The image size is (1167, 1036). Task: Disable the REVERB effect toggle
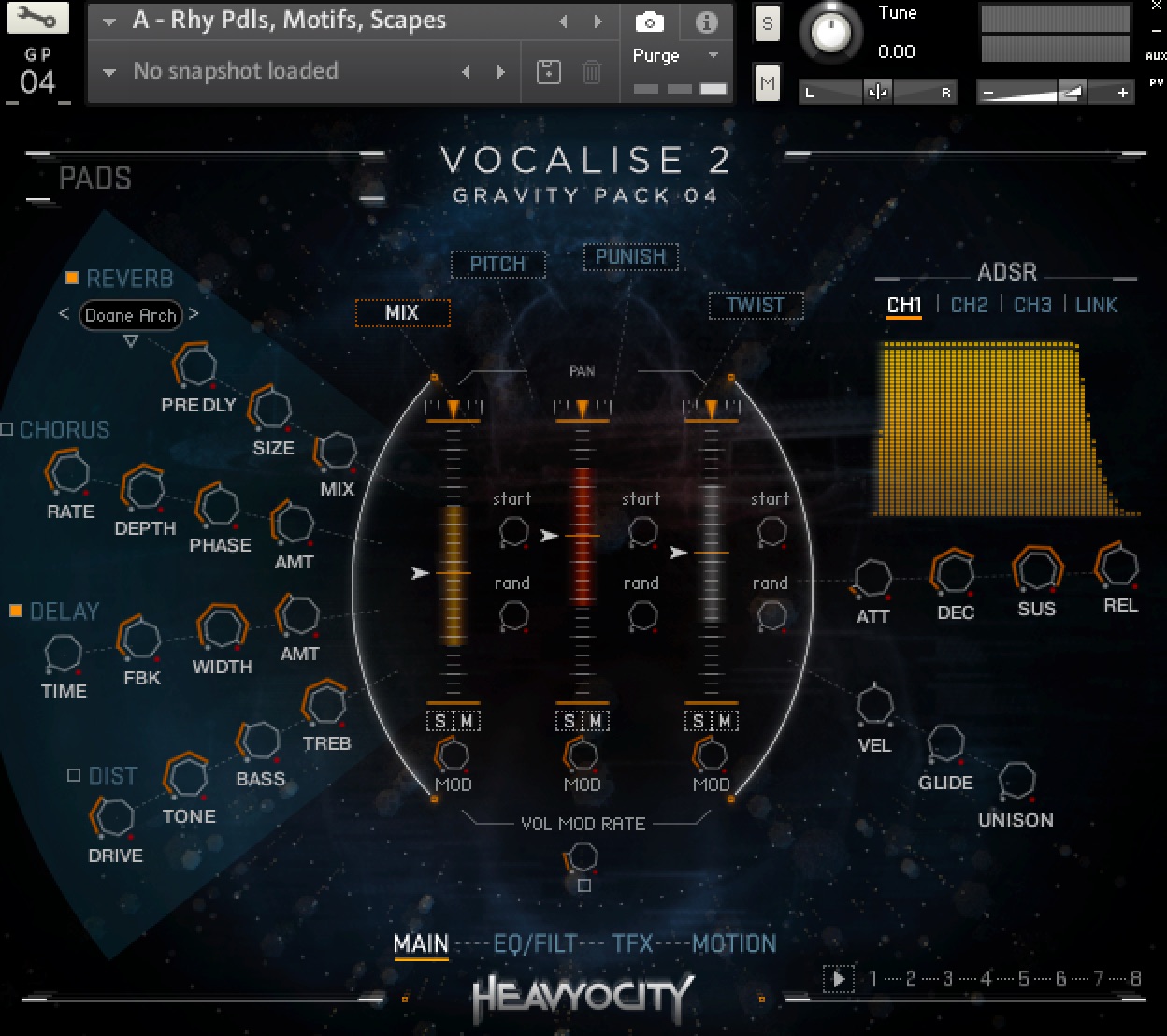(x=72, y=278)
